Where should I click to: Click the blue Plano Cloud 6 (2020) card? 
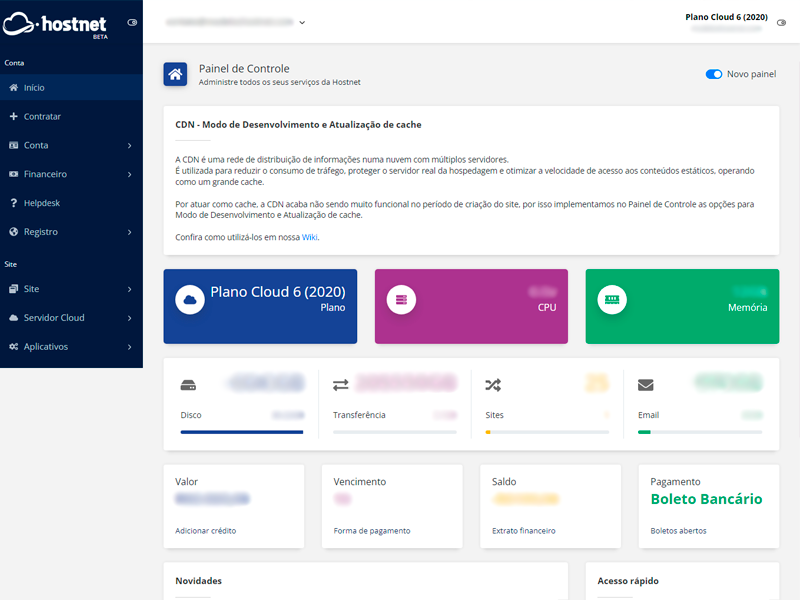tap(260, 306)
